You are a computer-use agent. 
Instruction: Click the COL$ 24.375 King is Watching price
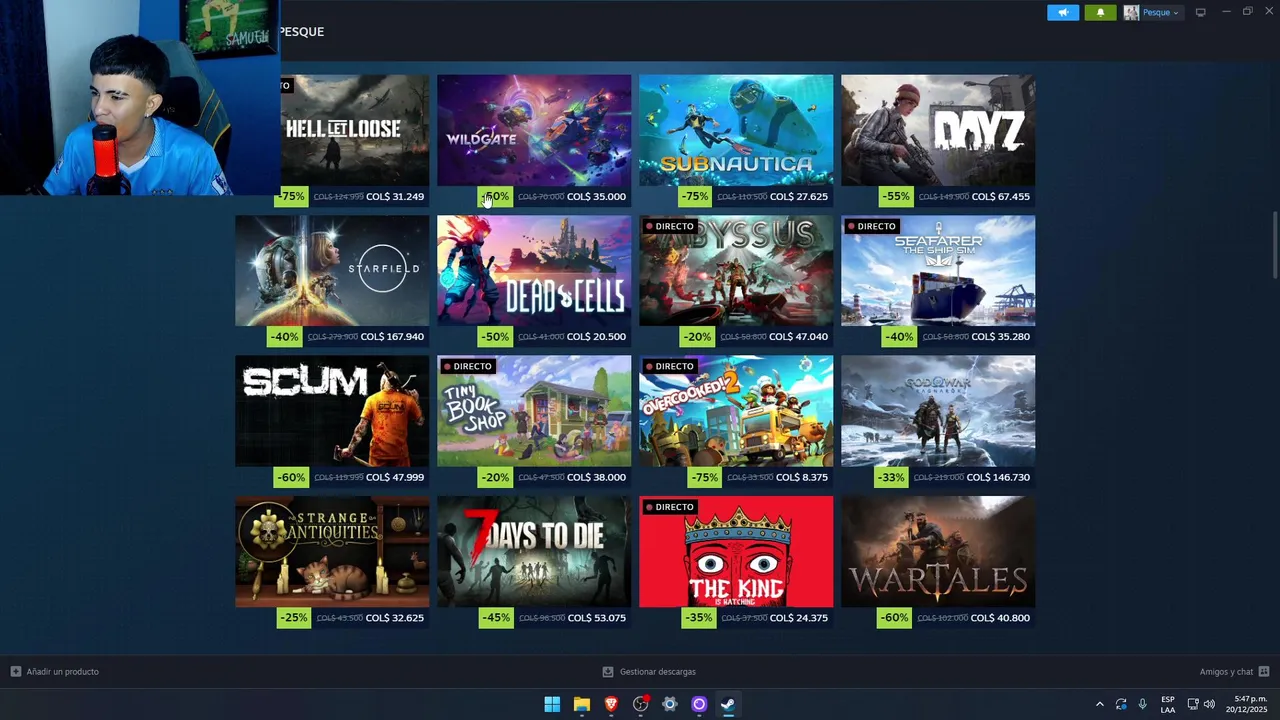[x=798, y=618]
